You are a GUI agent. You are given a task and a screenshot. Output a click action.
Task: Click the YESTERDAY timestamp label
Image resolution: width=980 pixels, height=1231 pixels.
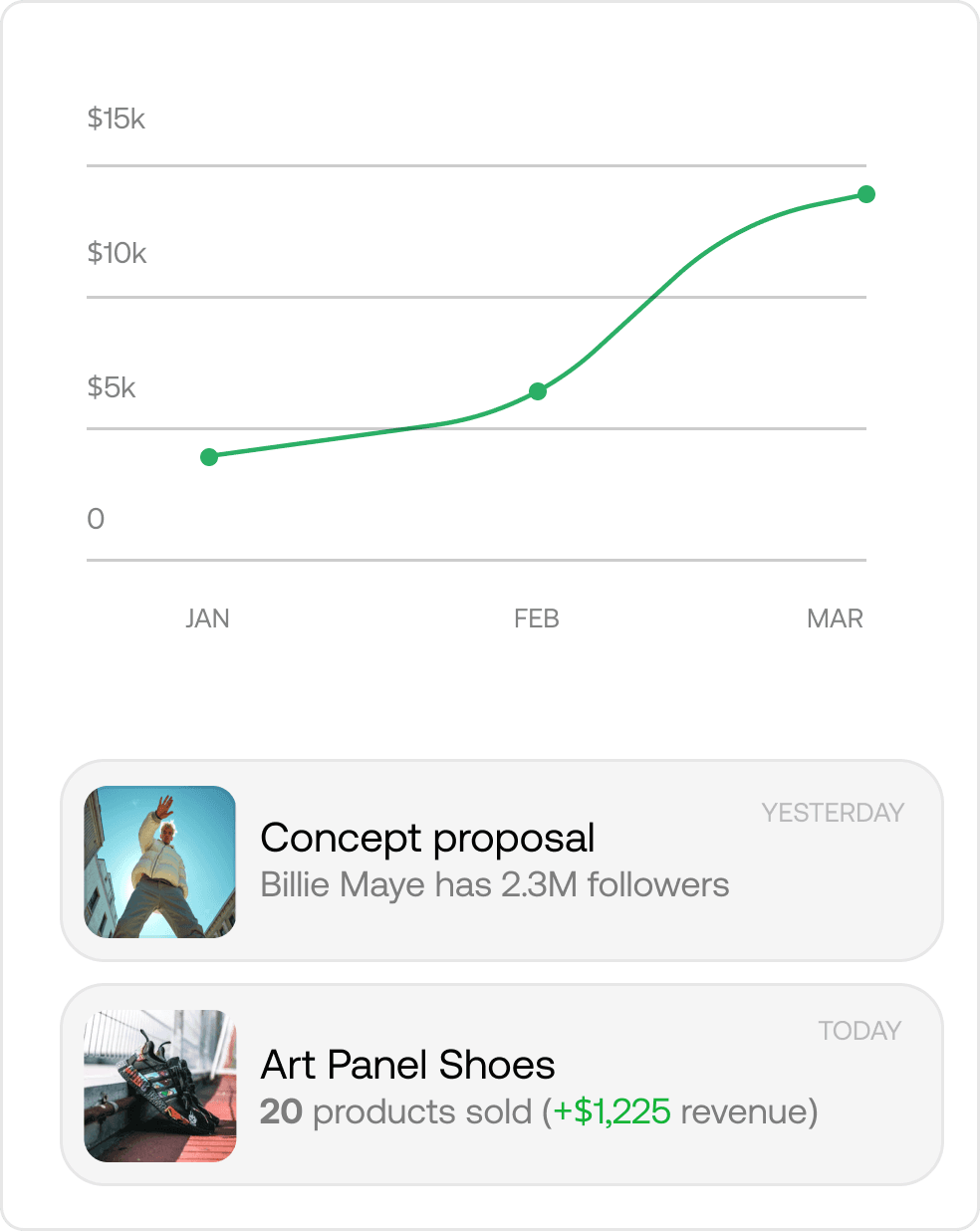(833, 813)
